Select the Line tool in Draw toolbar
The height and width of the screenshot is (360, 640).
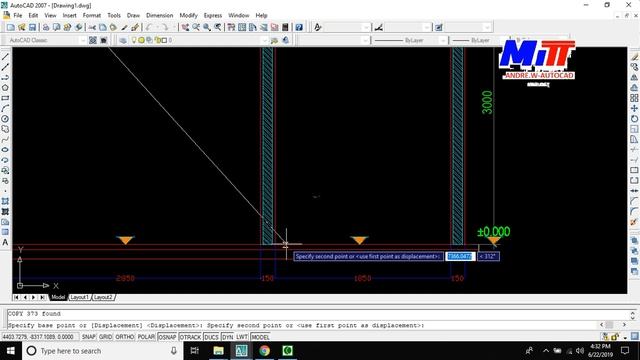tap(5, 57)
